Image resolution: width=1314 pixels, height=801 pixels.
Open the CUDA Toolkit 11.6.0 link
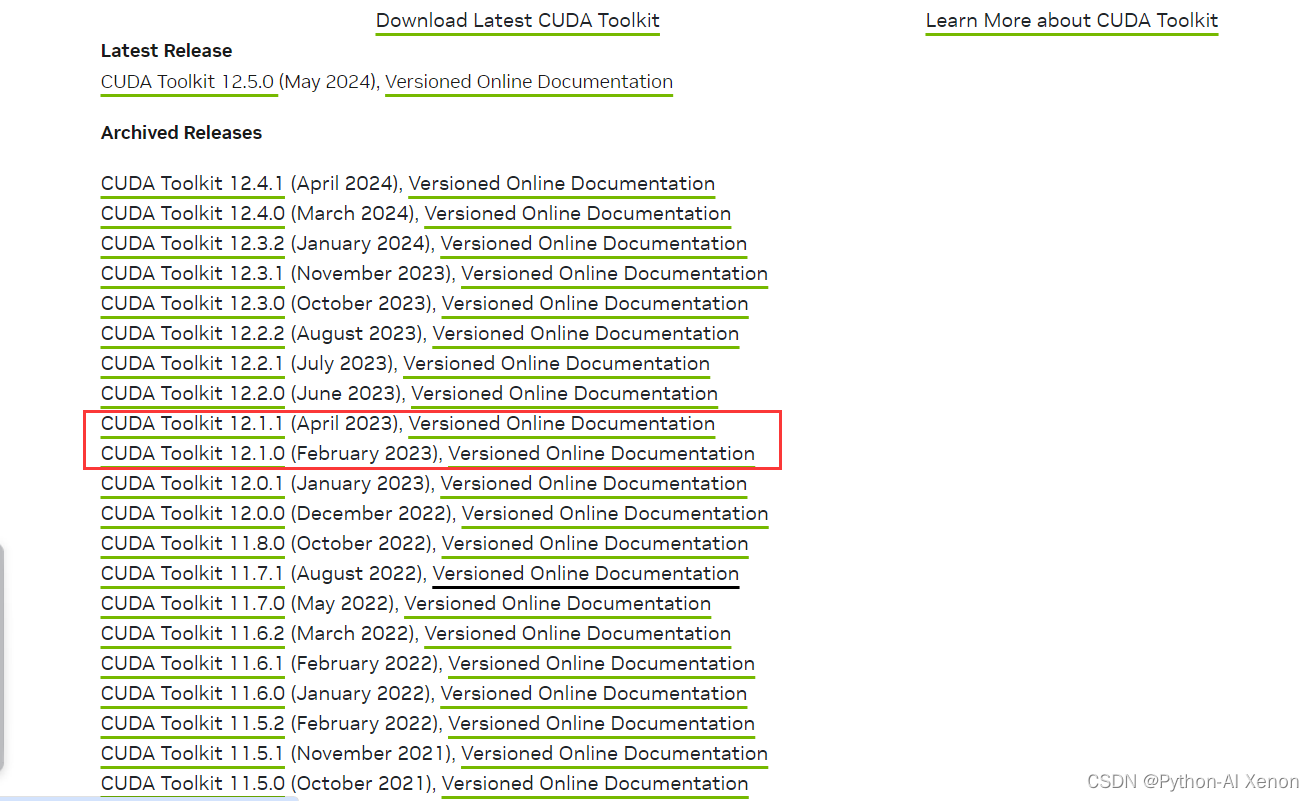pos(193,694)
